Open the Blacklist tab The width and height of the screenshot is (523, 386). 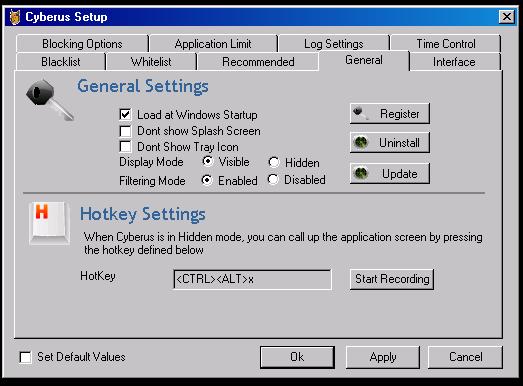tap(61, 62)
